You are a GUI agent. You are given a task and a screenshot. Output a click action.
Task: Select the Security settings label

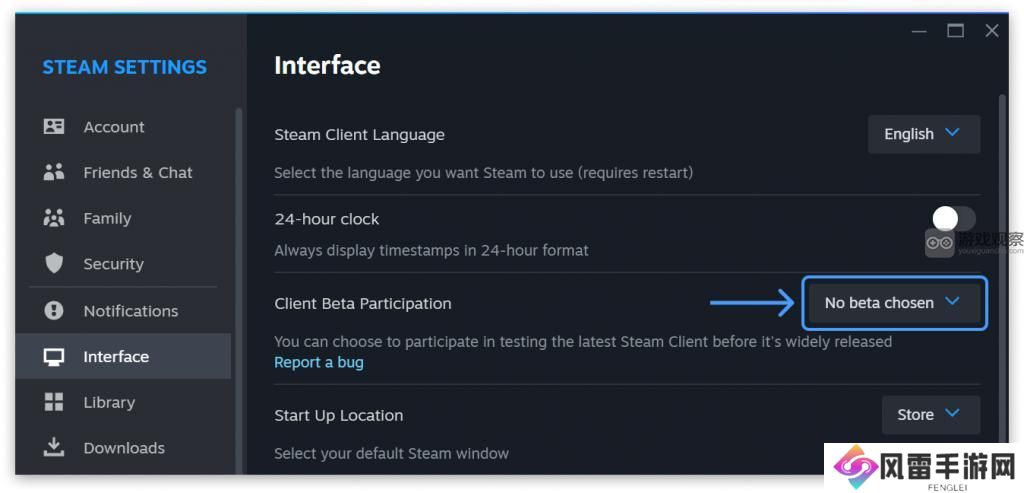(x=114, y=264)
